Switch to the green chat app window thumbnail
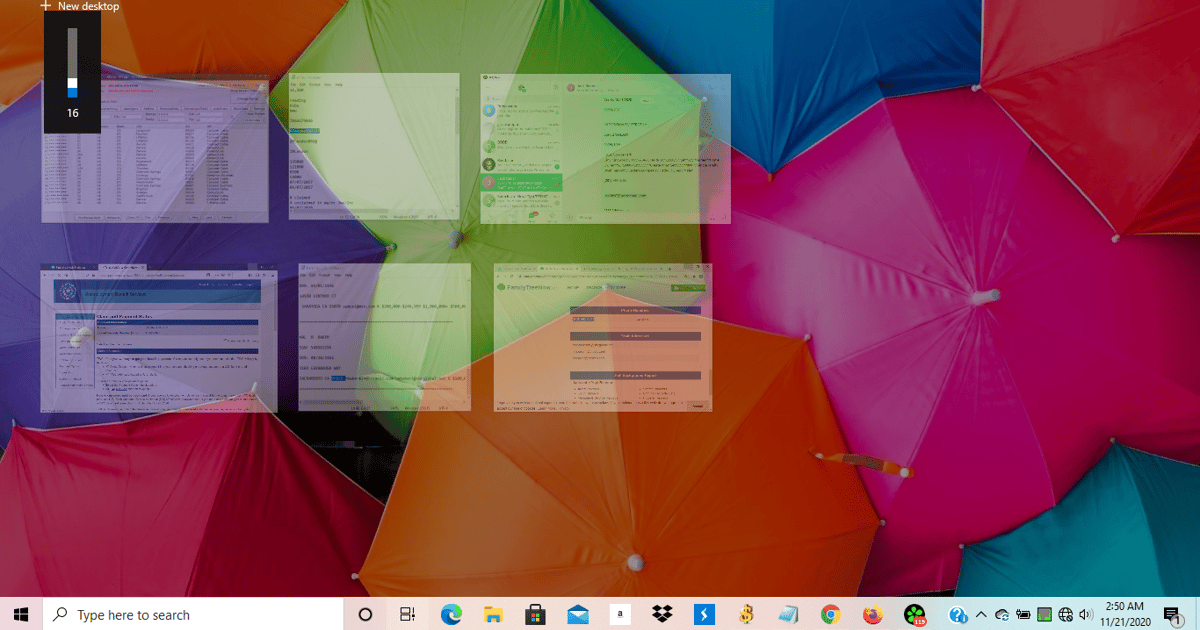The image size is (1200, 630). tap(605, 148)
